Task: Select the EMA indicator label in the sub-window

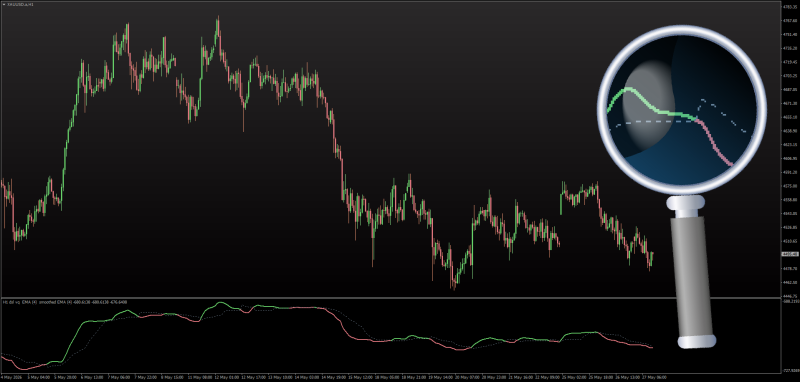Action: click(64, 302)
